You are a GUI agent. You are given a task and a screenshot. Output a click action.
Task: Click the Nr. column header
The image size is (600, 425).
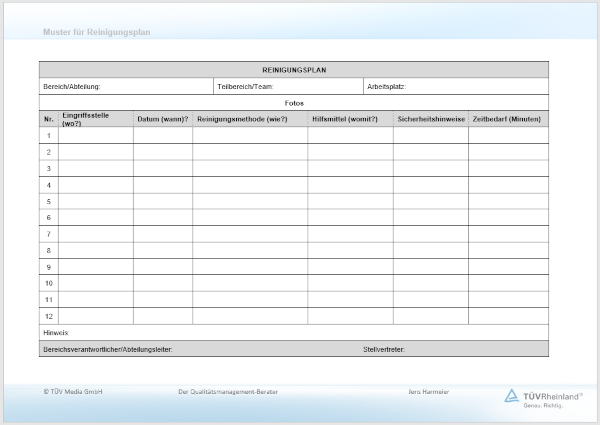click(x=49, y=119)
